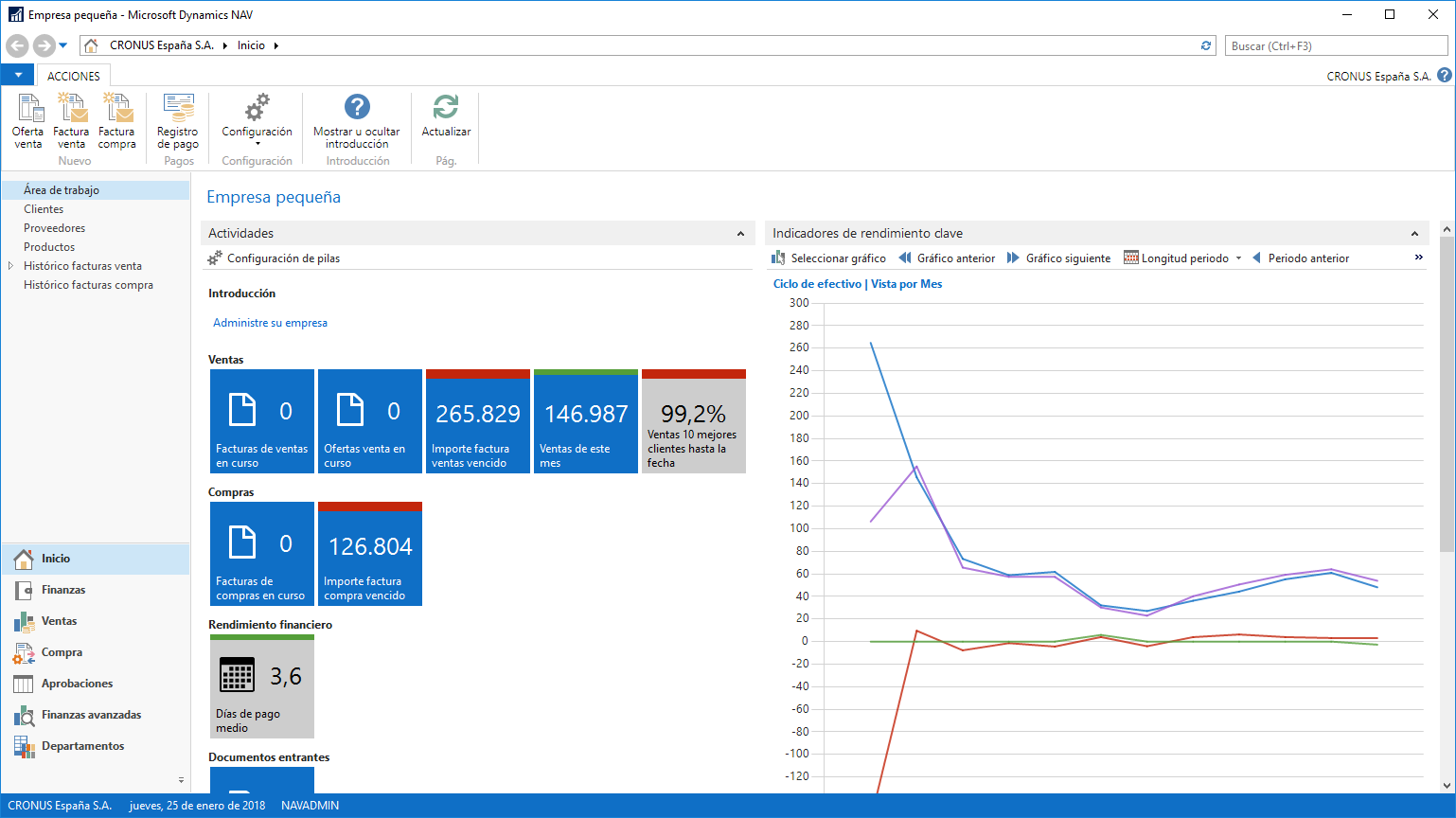Image resolution: width=1456 pixels, height=818 pixels.
Task: Open Configuración de pilas
Action: 274,258
